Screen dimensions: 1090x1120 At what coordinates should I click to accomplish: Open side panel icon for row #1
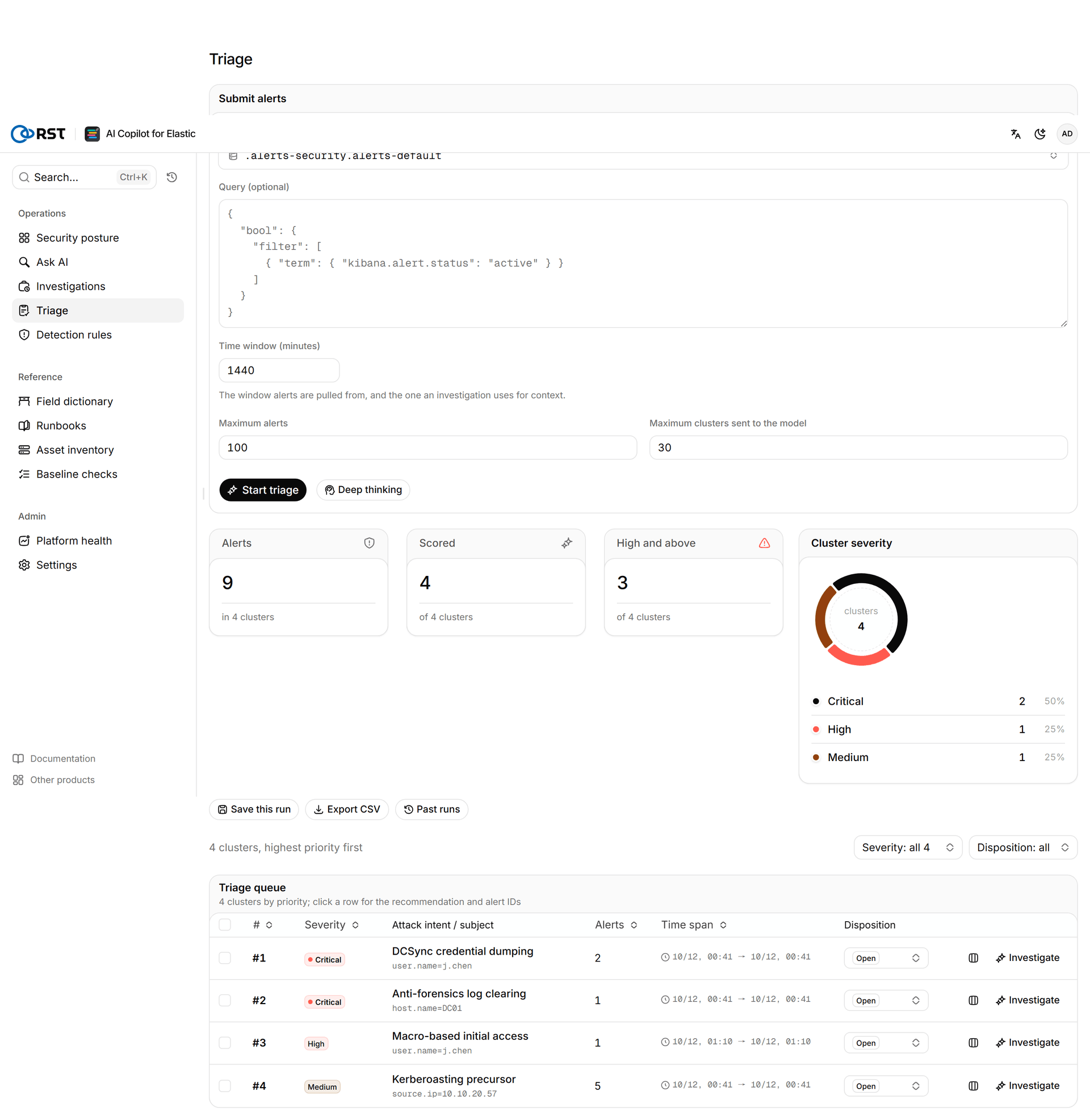coord(973,958)
